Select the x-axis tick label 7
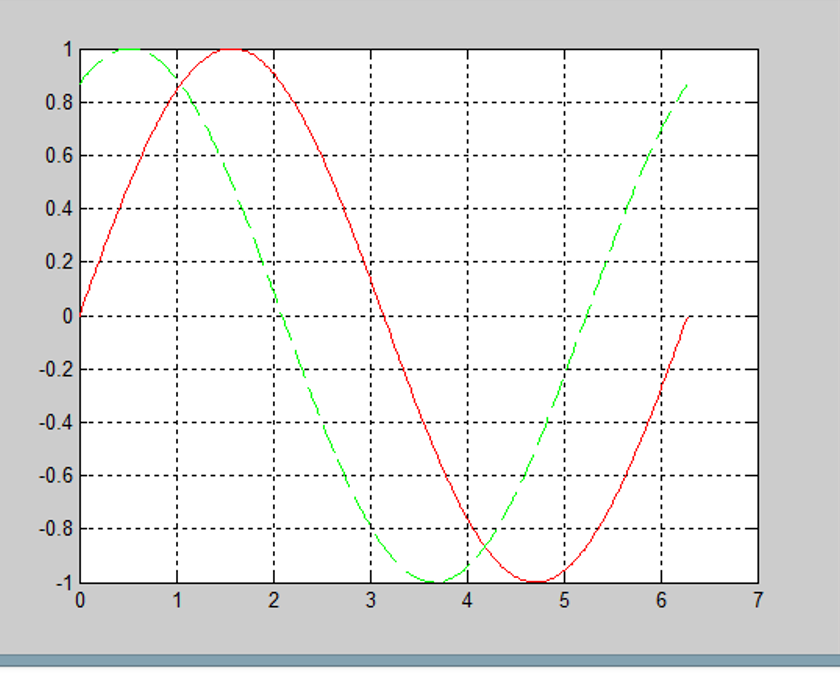 point(758,601)
